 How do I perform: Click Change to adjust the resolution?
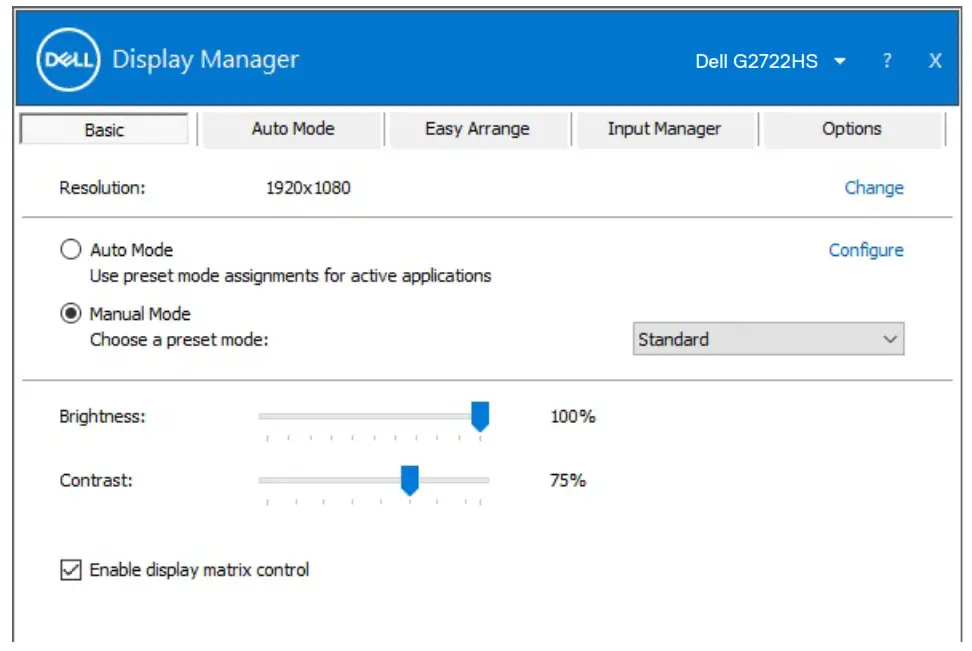click(873, 187)
